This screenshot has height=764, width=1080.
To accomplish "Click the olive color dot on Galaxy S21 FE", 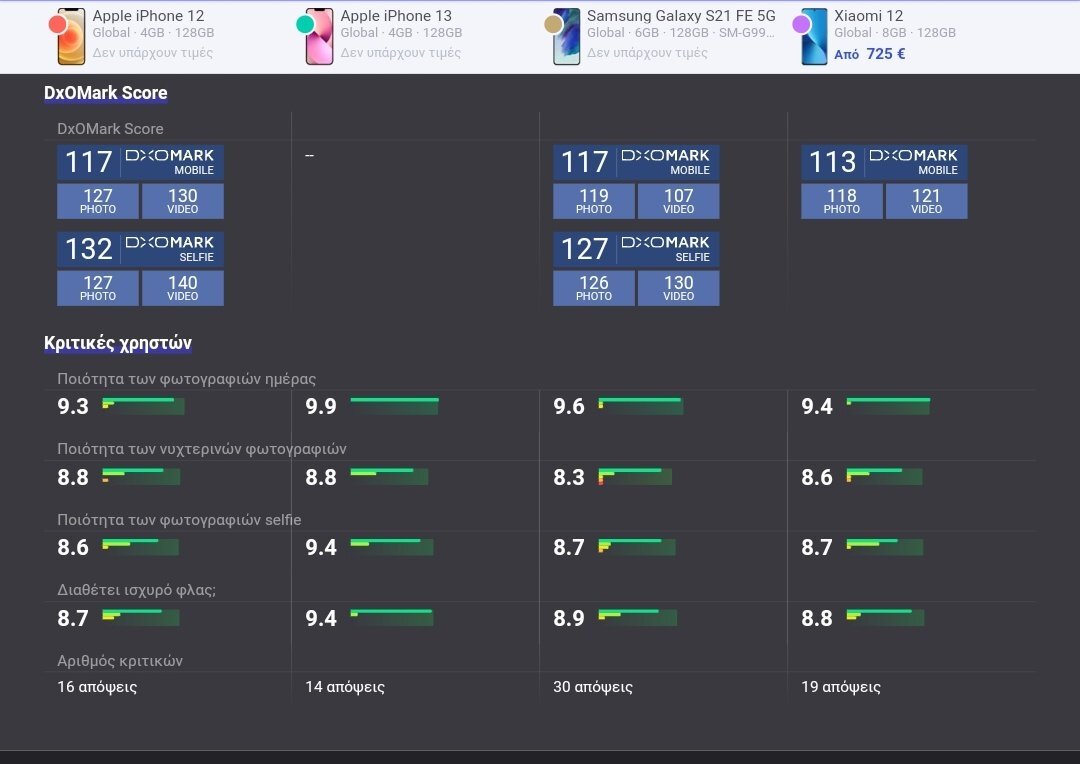I will (x=553, y=25).
